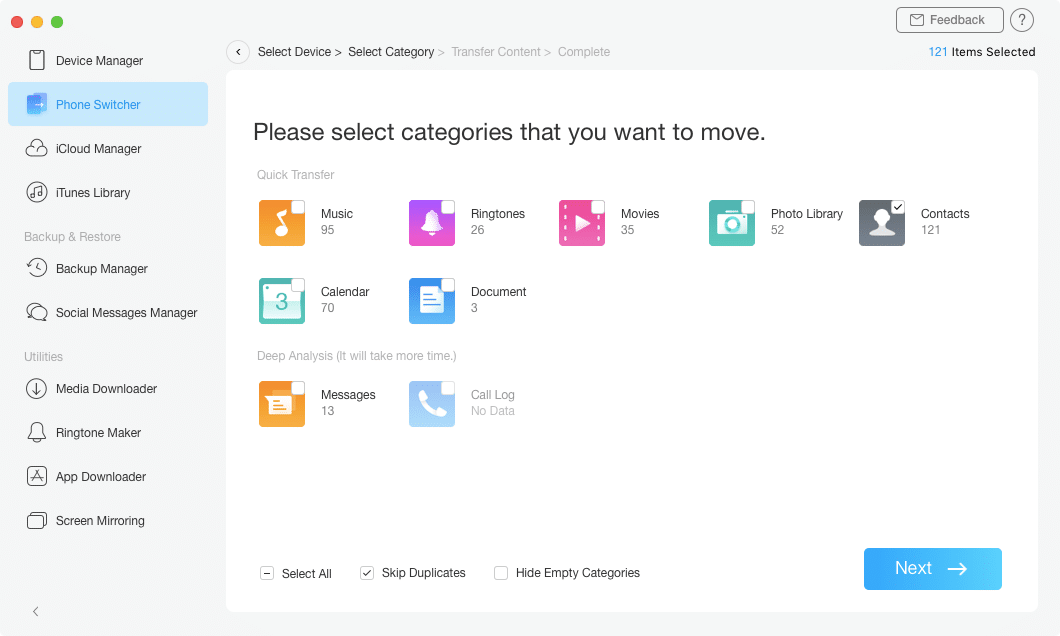Click the Music category icon
This screenshot has width=1060, height=636.
click(x=281, y=223)
